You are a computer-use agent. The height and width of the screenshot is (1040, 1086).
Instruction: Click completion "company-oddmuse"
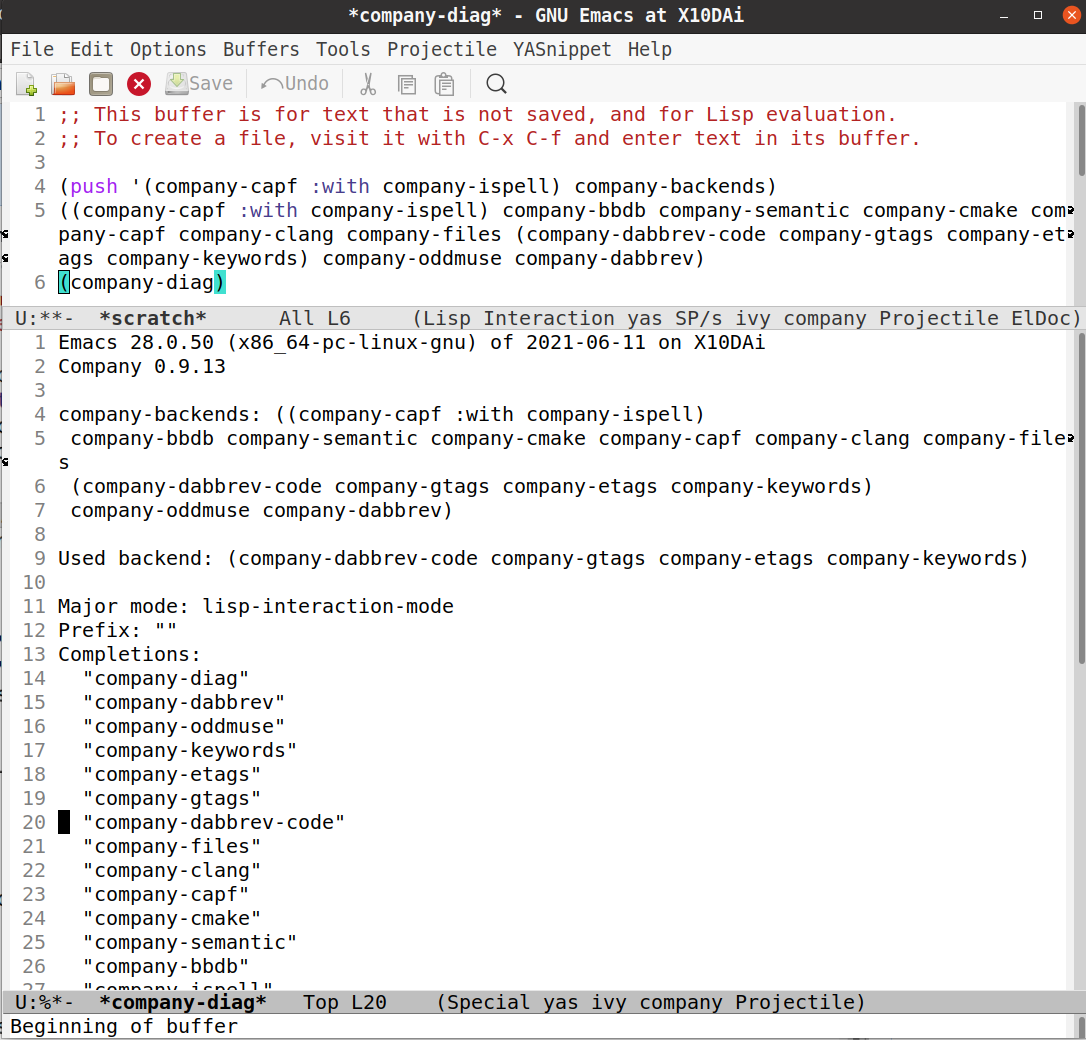pos(184,726)
